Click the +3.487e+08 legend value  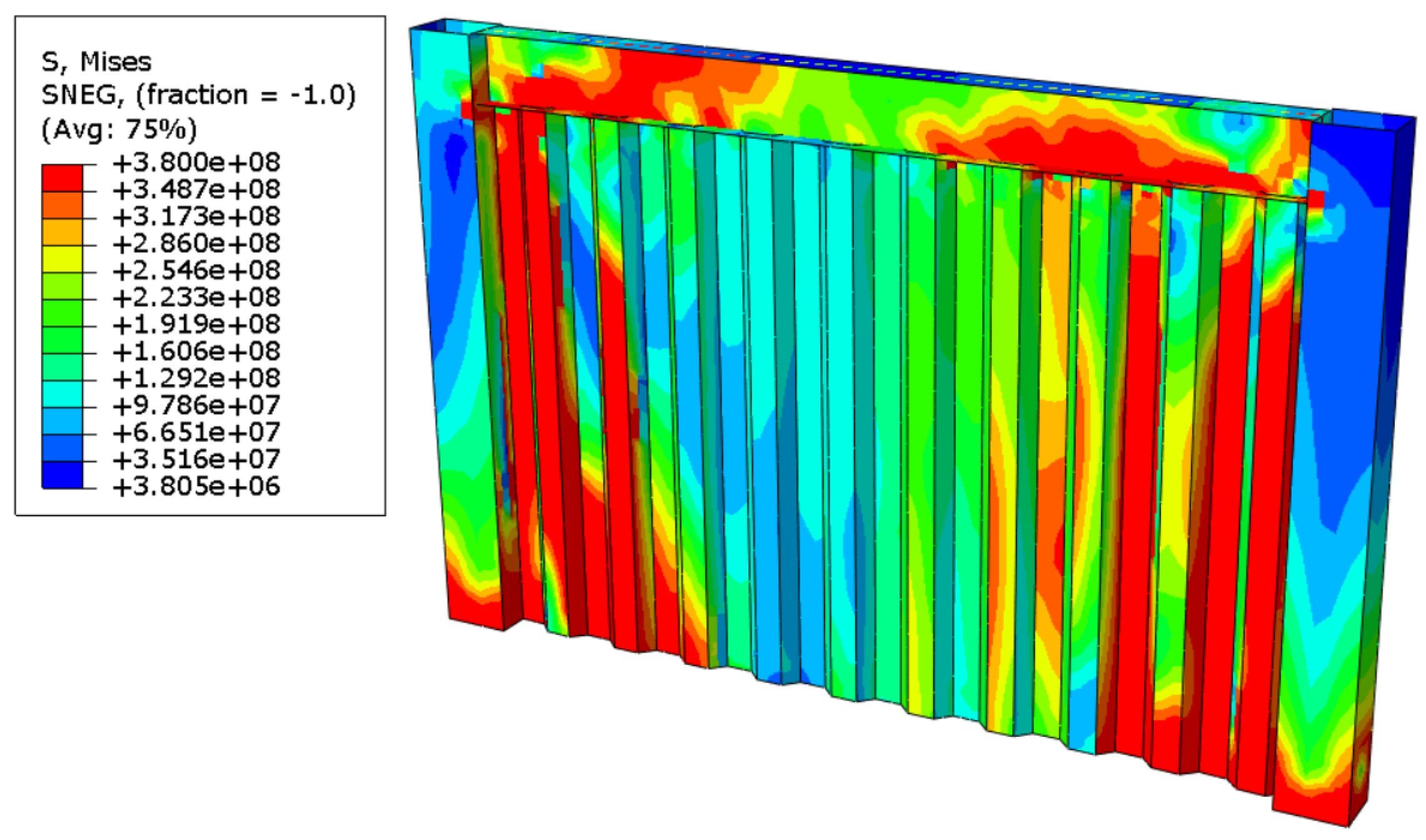point(196,189)
